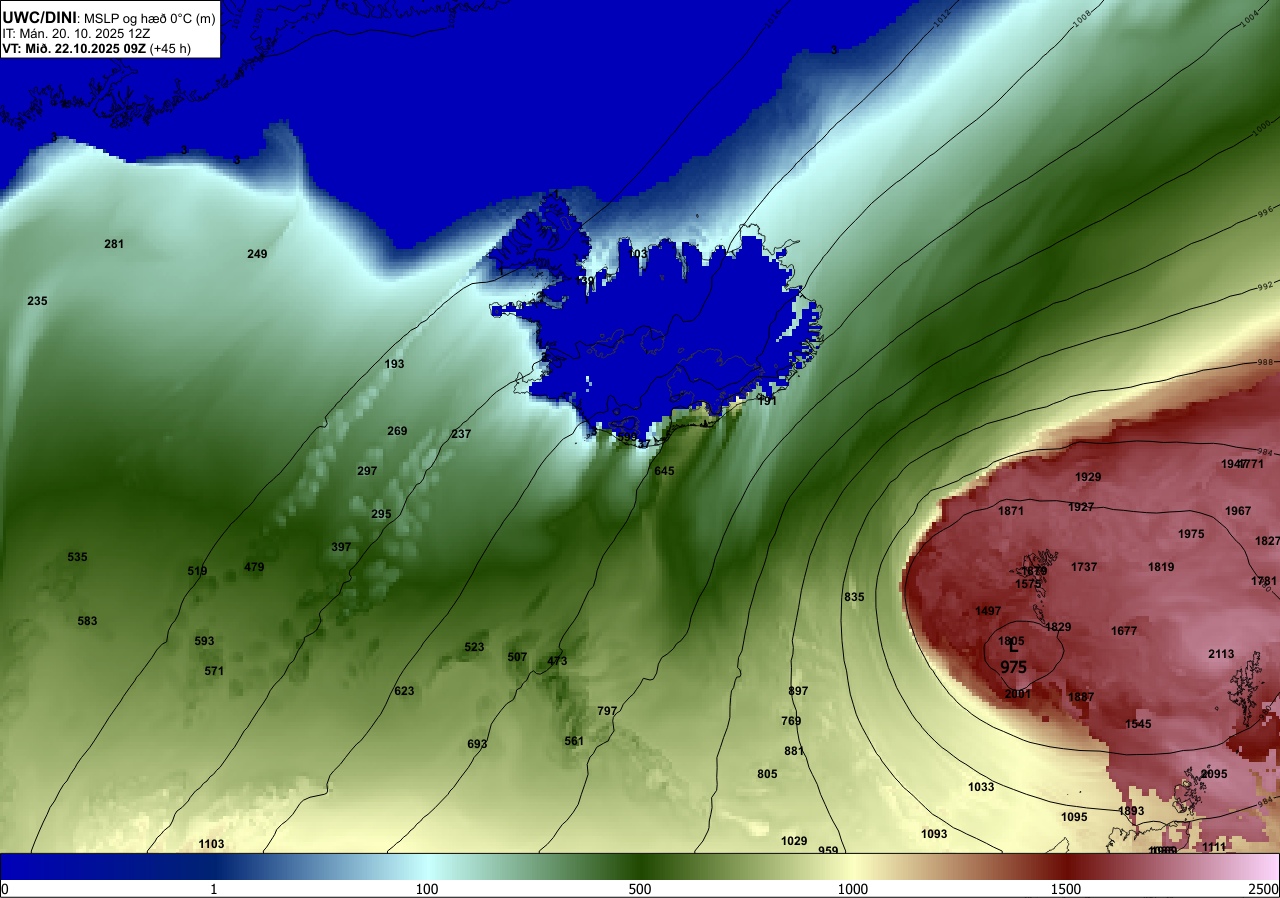Image resolution: width=1280 pixels, height=898 pixels.
Task: Click map value '1871'
Action: click(1011, 511)
